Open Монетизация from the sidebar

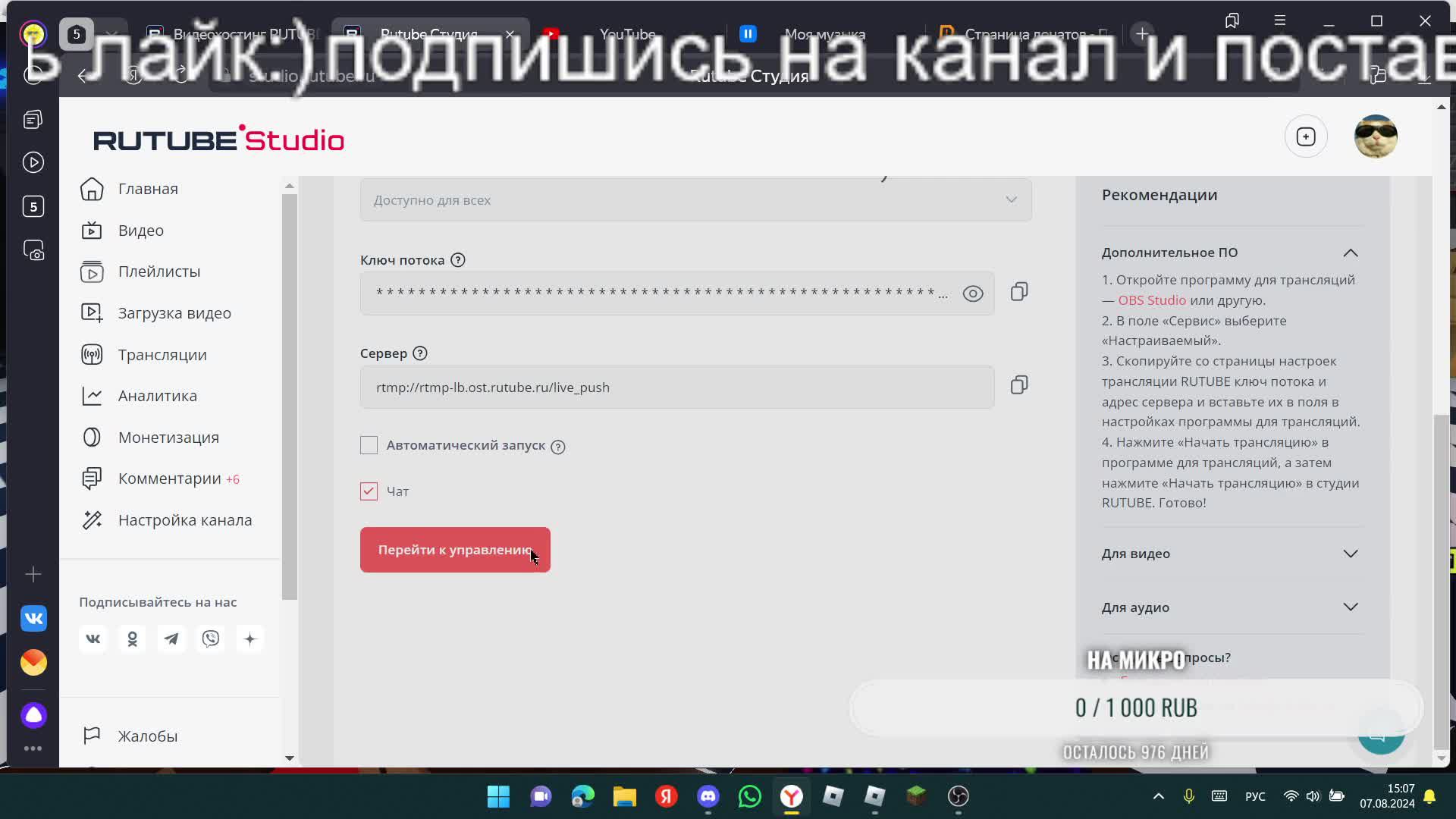(168, 437)
